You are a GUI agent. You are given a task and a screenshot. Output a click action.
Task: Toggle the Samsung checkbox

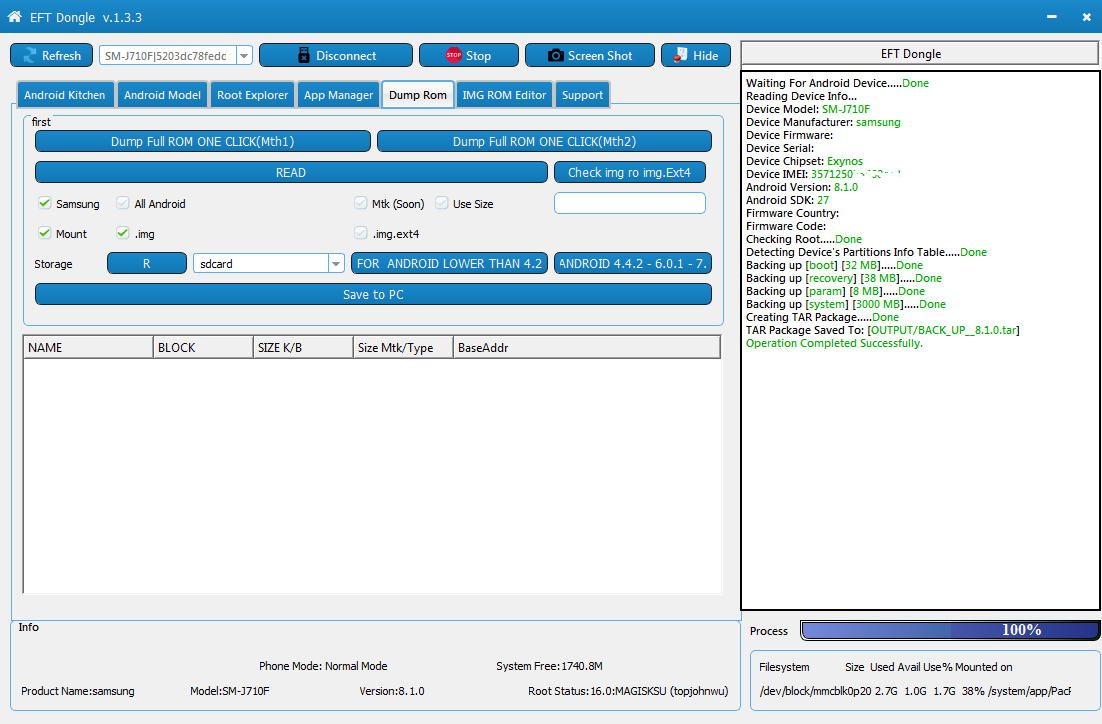click(x=45, y=203)
